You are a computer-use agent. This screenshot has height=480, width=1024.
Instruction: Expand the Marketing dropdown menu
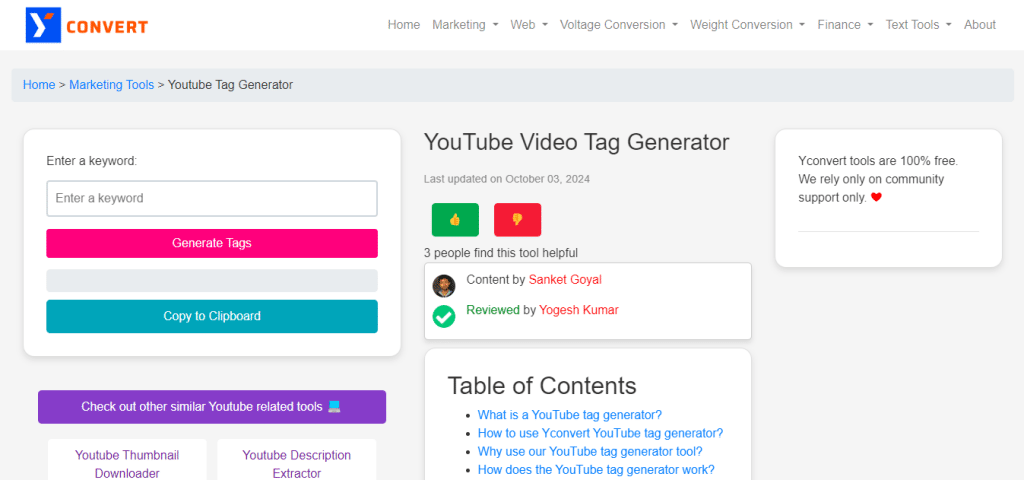point(465,25)
